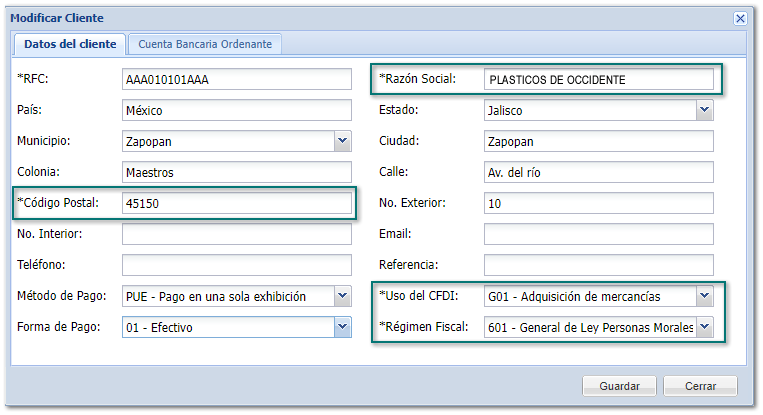Click the Colonia input field
The width and height of the screenshot is (763, 415).
click(236, 172)
